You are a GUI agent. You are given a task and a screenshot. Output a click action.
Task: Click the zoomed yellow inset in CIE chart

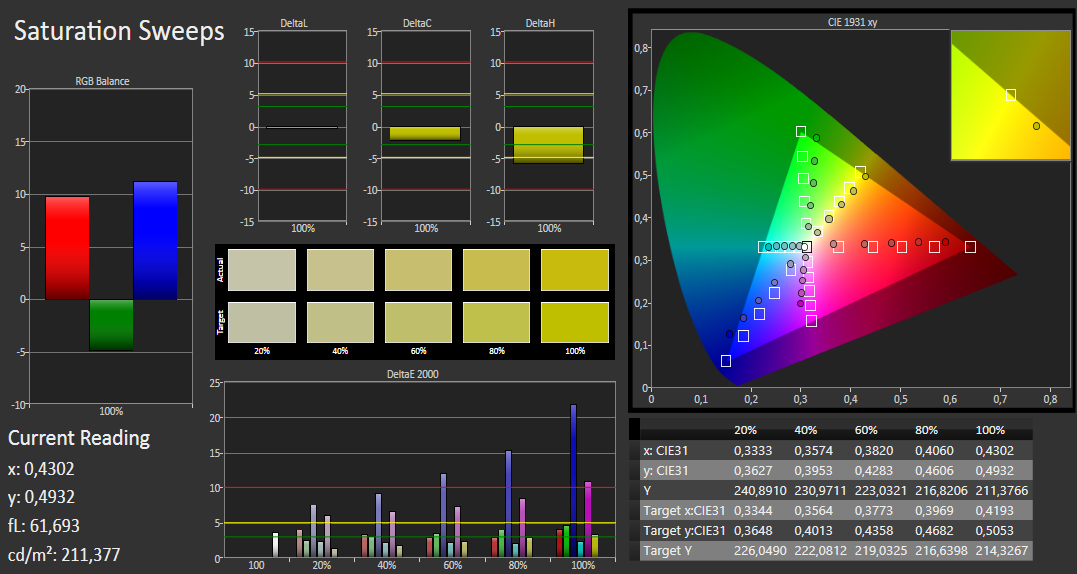pos(1010,95)
